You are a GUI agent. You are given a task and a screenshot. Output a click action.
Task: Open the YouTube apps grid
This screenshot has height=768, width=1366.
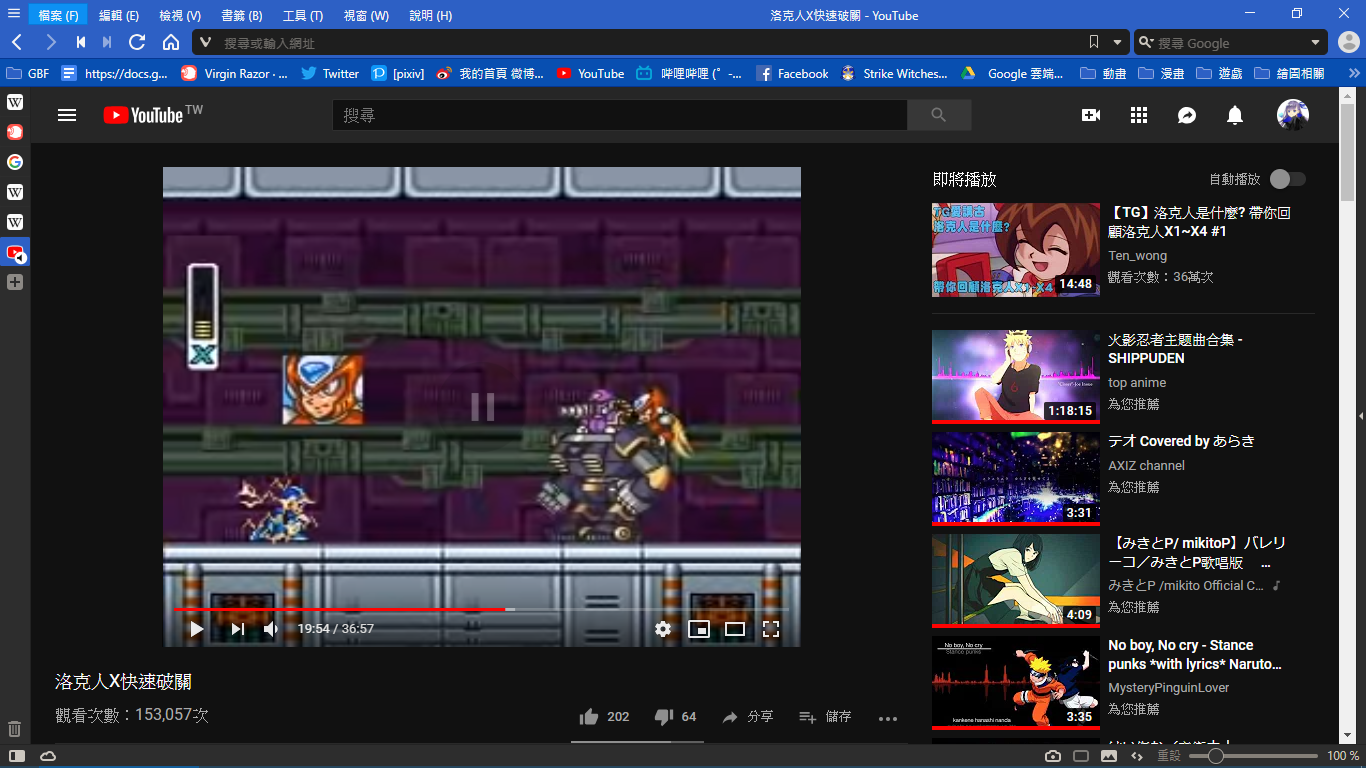1139,115
